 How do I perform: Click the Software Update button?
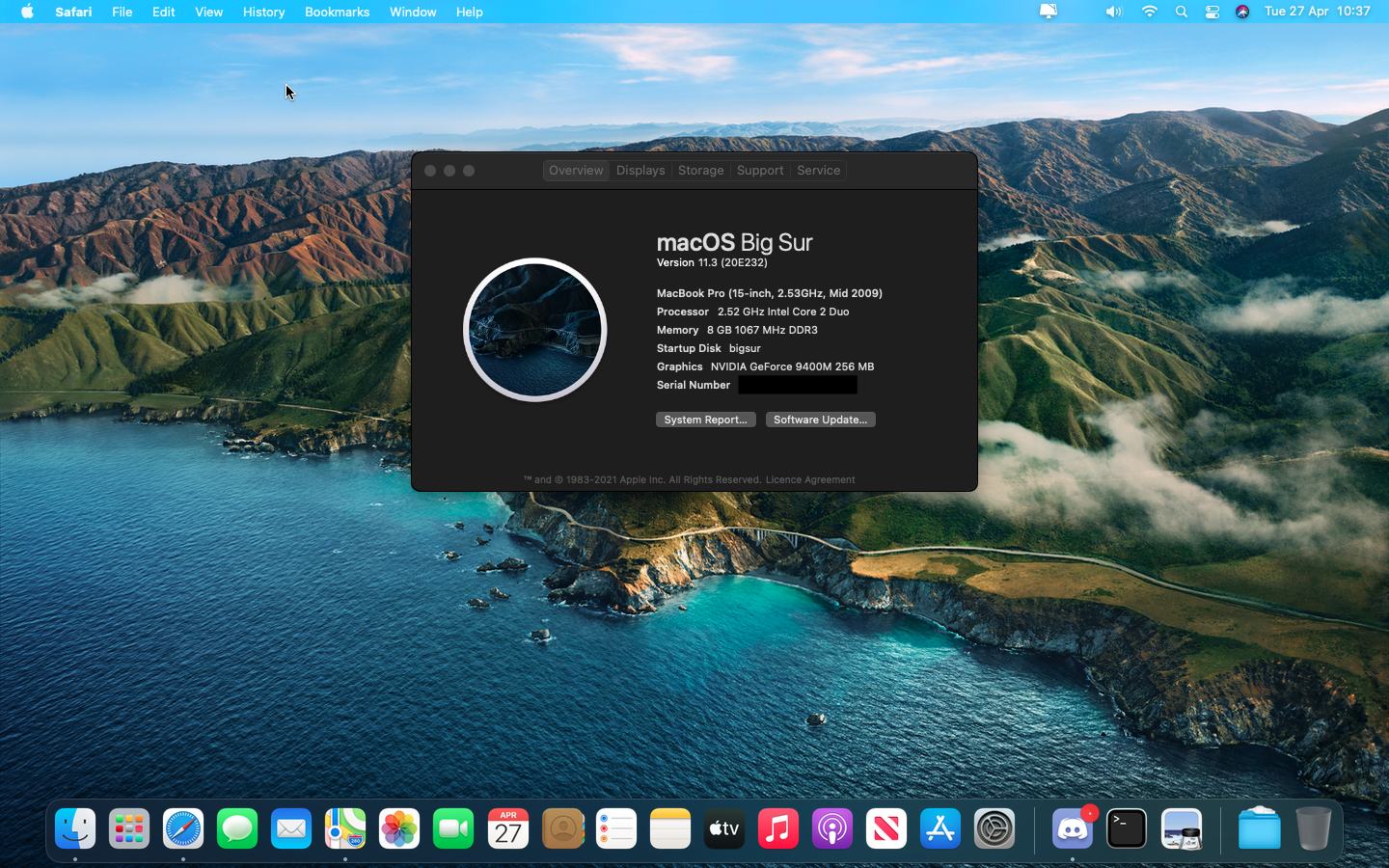[820, 420]
